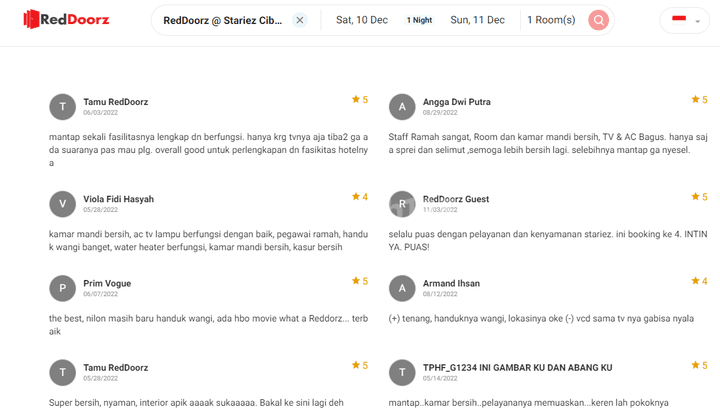Click the review date 08/12/2022
The width and height of the screenshot is (720, 420).
coord(440,294)
